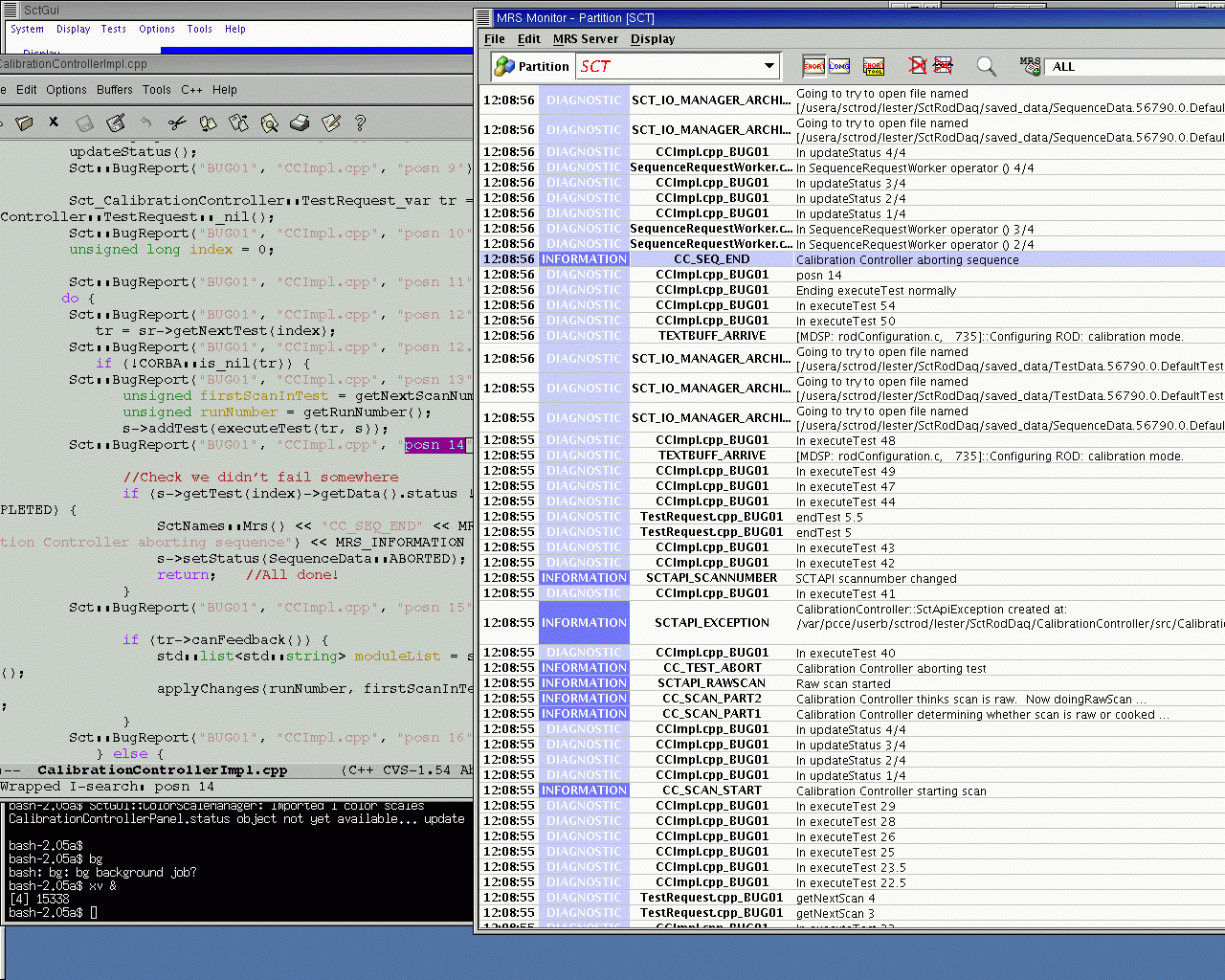Click the terminal prompt cursor line
Screen dimensions: 1225x980
pyautogui.click(x=53, y=913)
